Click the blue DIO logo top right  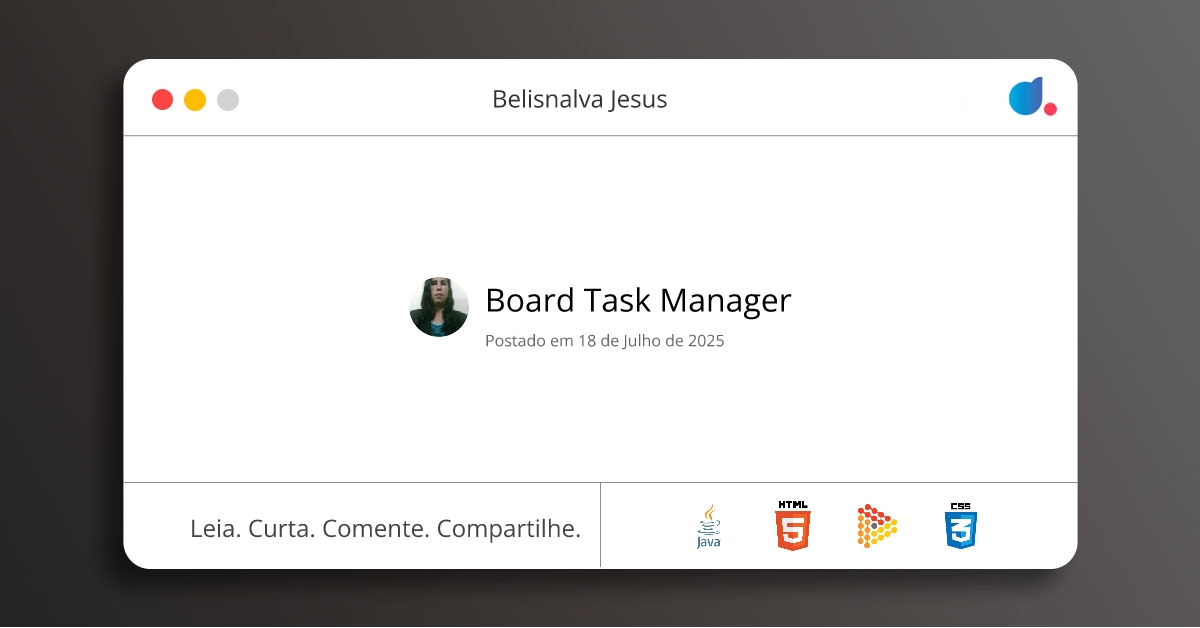1032,97
